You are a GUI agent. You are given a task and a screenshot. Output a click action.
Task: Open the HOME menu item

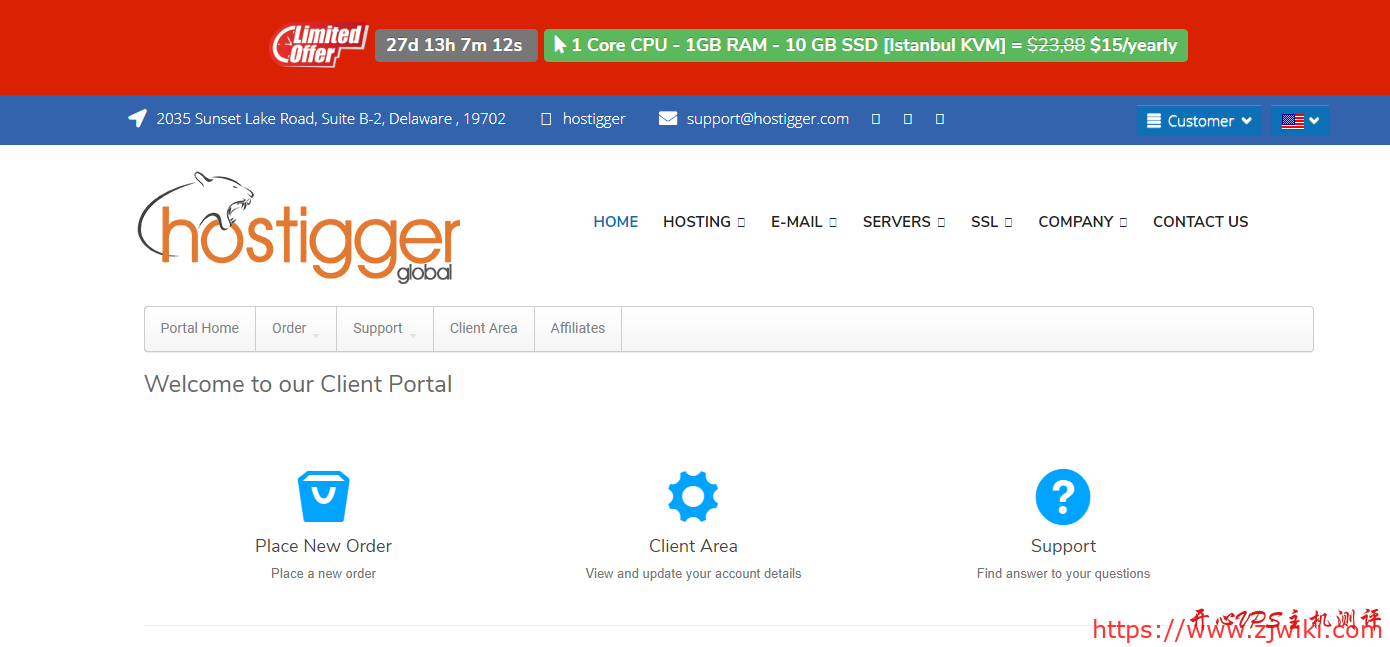(x=615, y=221)
